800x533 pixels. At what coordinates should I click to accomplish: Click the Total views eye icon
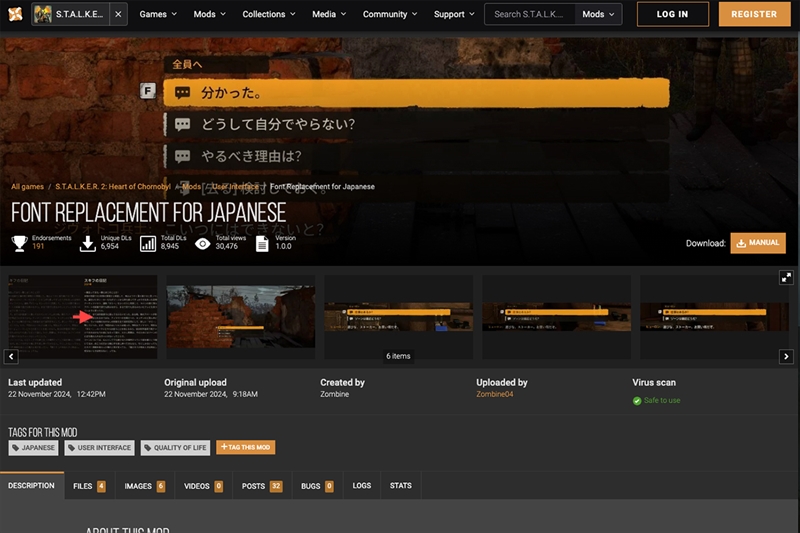(203, 244)
